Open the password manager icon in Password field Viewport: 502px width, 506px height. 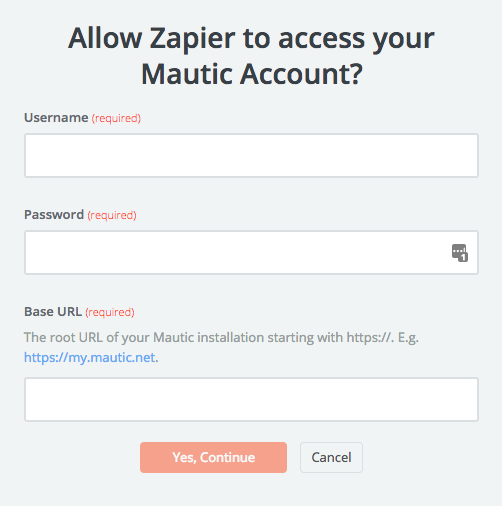(x=460, y=253)
